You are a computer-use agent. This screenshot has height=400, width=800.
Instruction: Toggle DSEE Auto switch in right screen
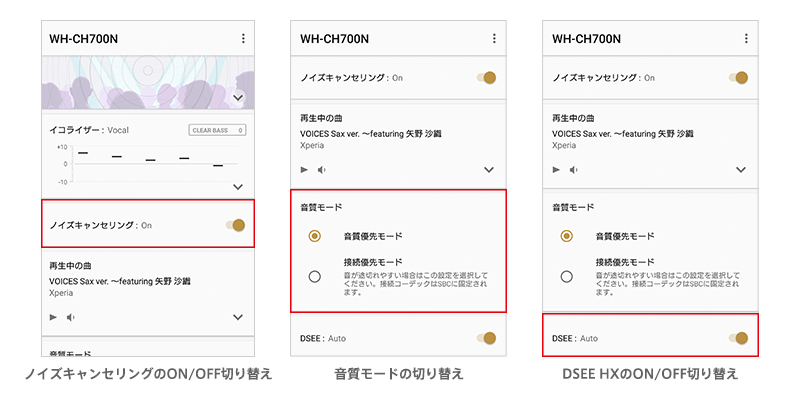(738, 338)
